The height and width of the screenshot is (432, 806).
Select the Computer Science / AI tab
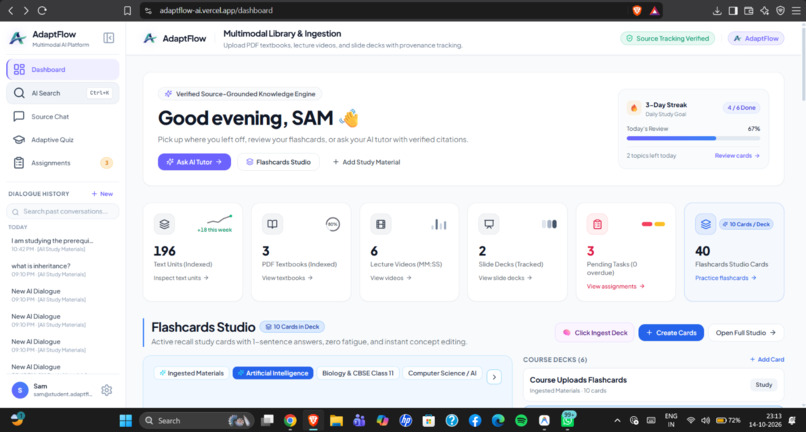coord(442,373)
